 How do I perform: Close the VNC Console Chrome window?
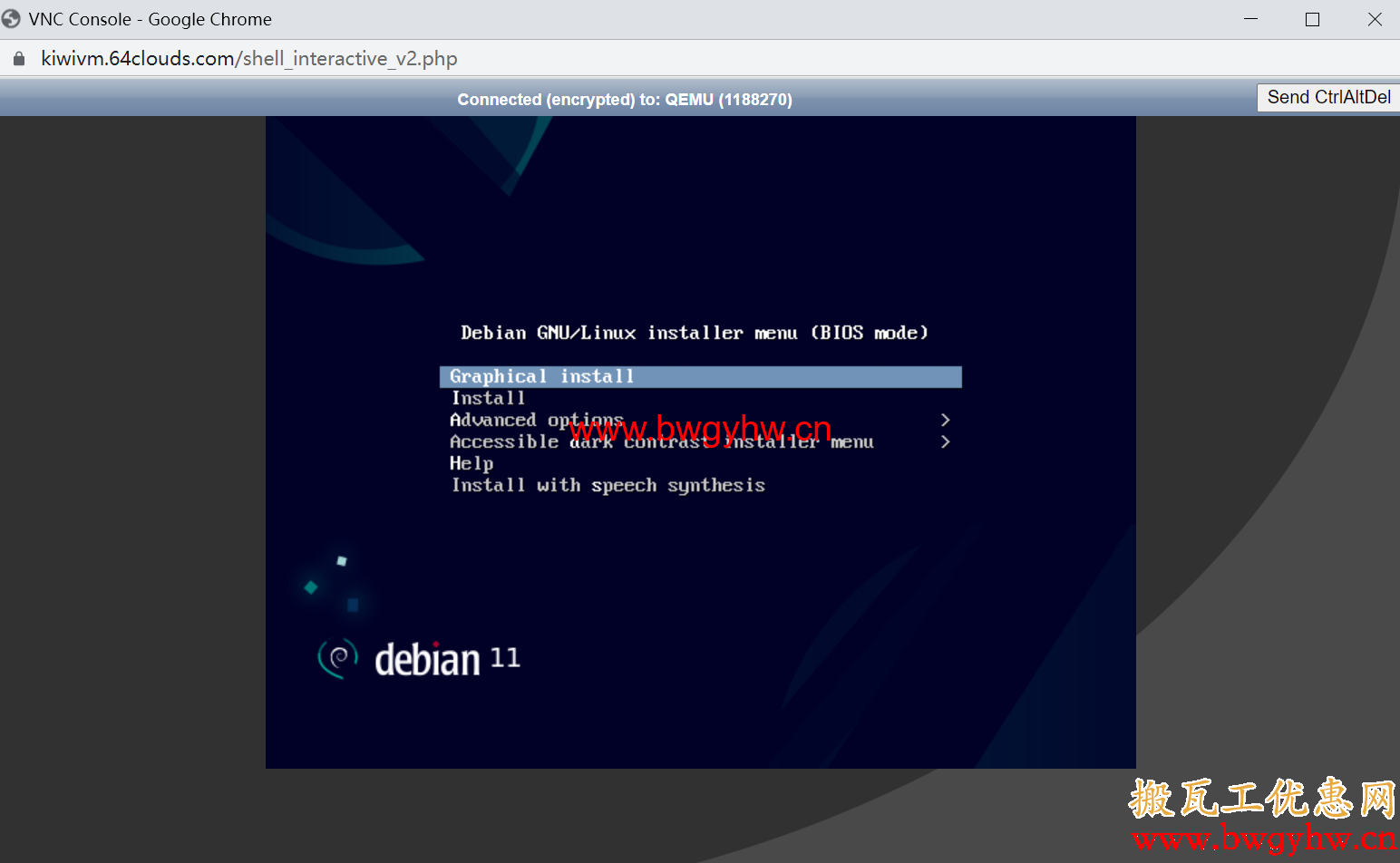coord(1375,19)
